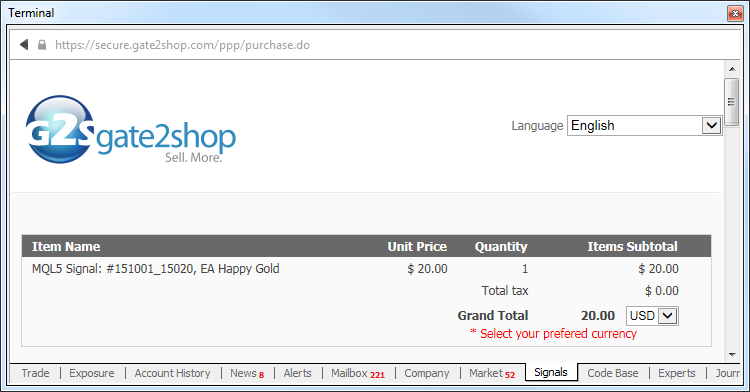Select the Alerts tab
Image resolution: width=750 pixels, height=392 pixels.
[297, 373]
